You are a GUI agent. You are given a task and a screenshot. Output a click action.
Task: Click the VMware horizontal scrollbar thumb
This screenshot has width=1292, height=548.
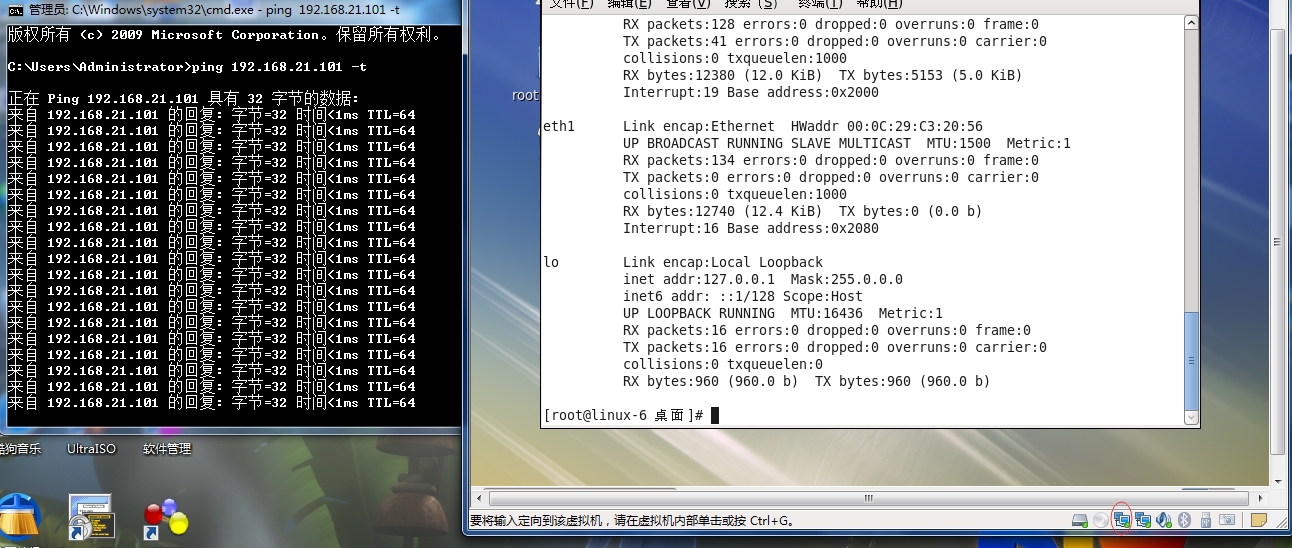click(868, 498)
